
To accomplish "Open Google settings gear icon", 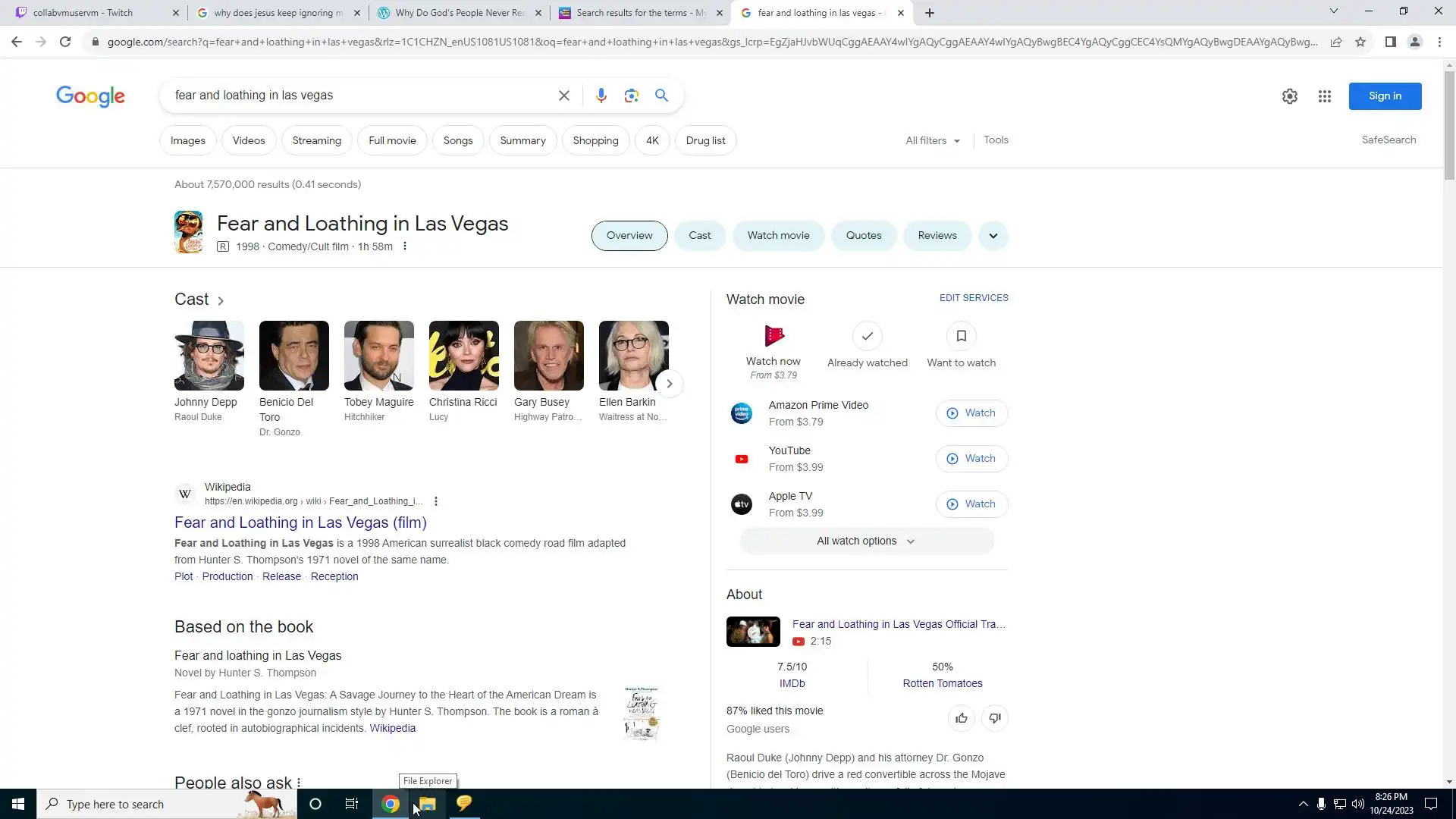I will pyautogui.click(x=1289, y=96).
